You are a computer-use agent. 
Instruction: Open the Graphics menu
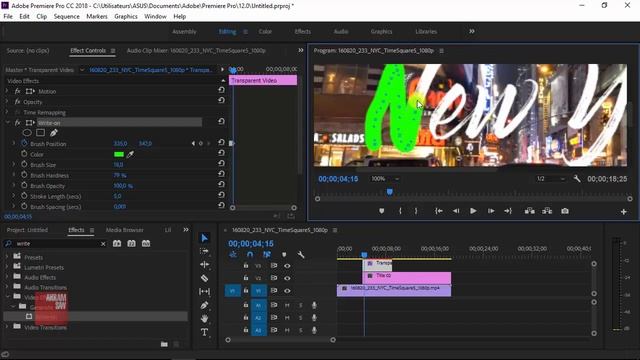[126, 16]
